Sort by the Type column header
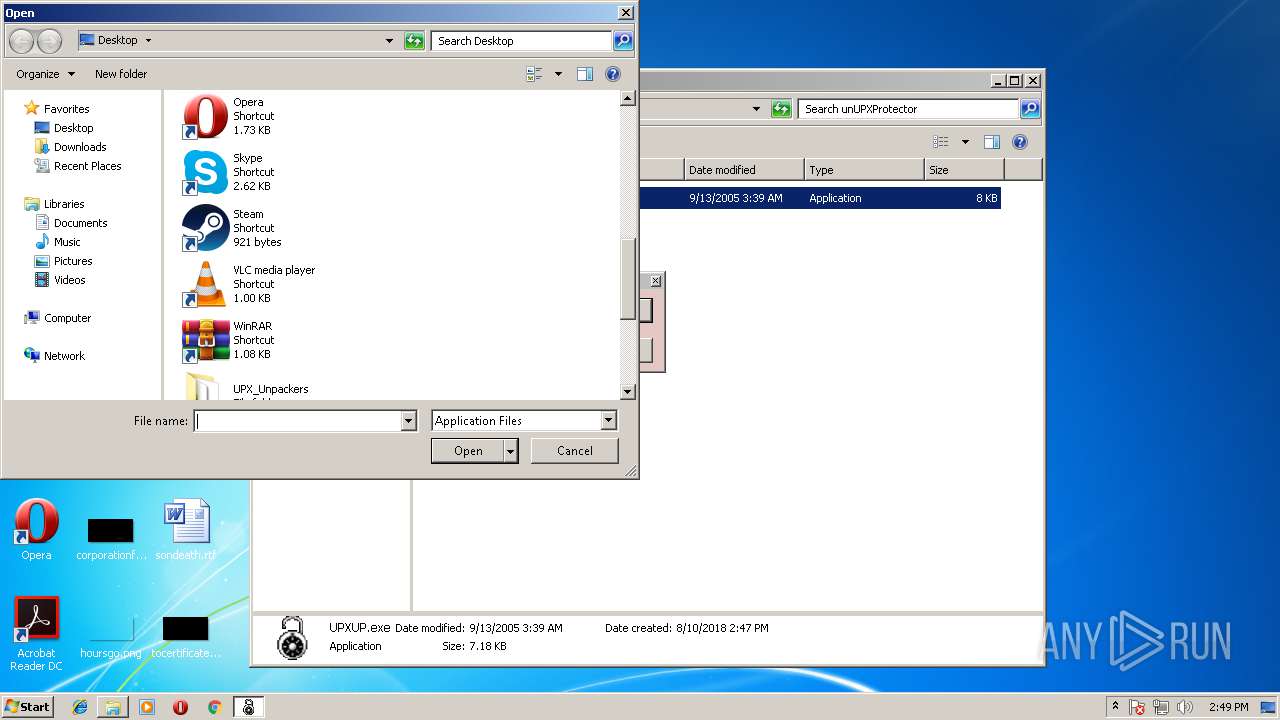This screenshot has width=1280, height=720. point(864,170)
